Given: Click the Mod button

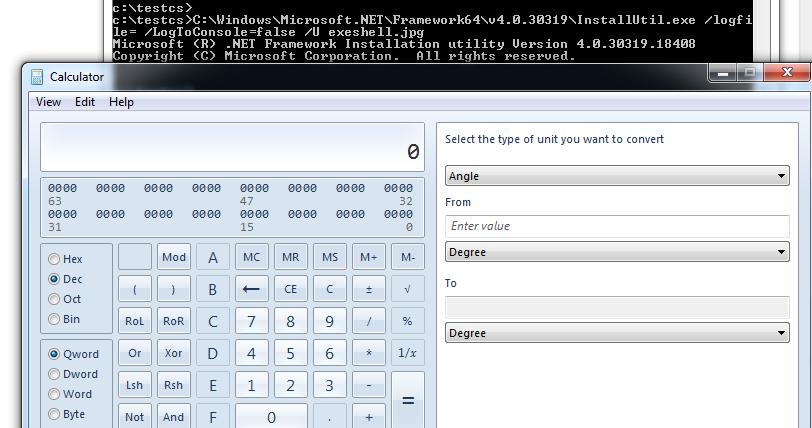Looking at the screenshot, I should pyautogui.click(x=173, y=257).
